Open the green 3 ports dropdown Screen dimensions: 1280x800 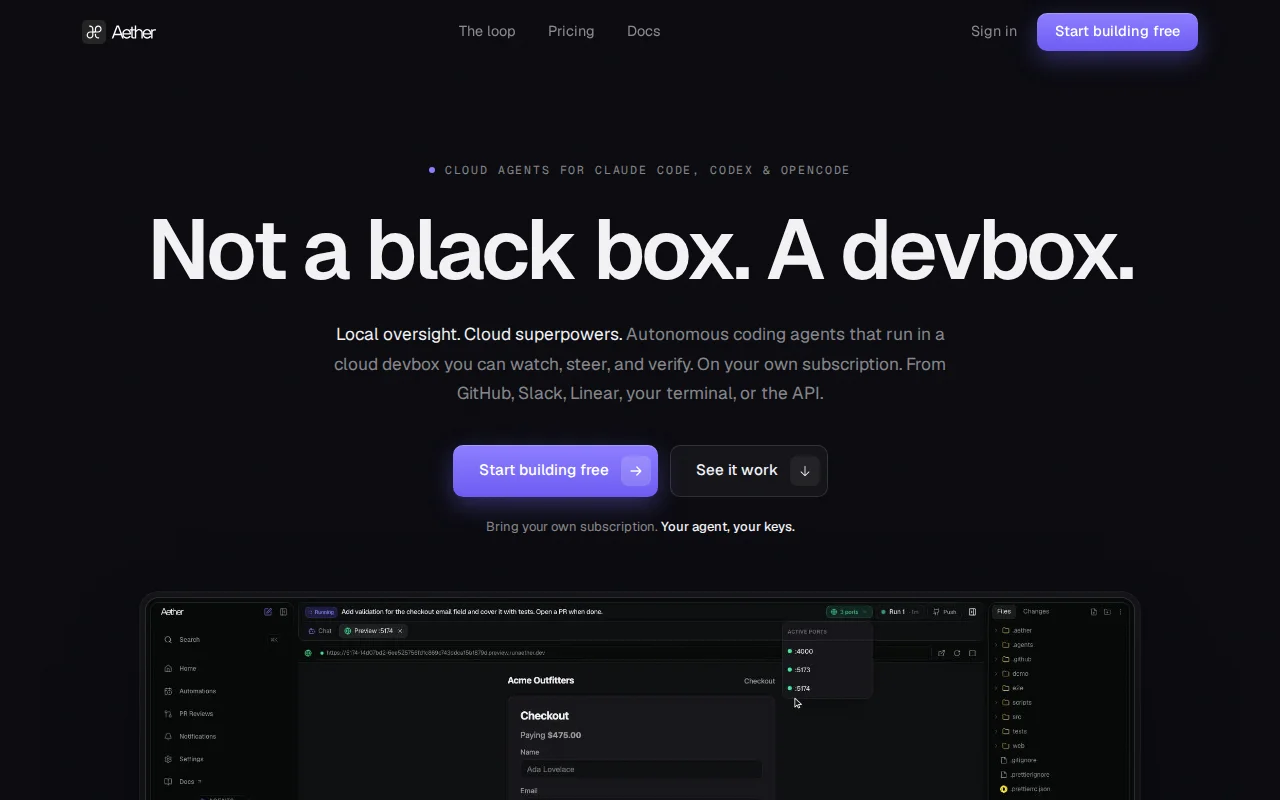[x=849, y=612]
